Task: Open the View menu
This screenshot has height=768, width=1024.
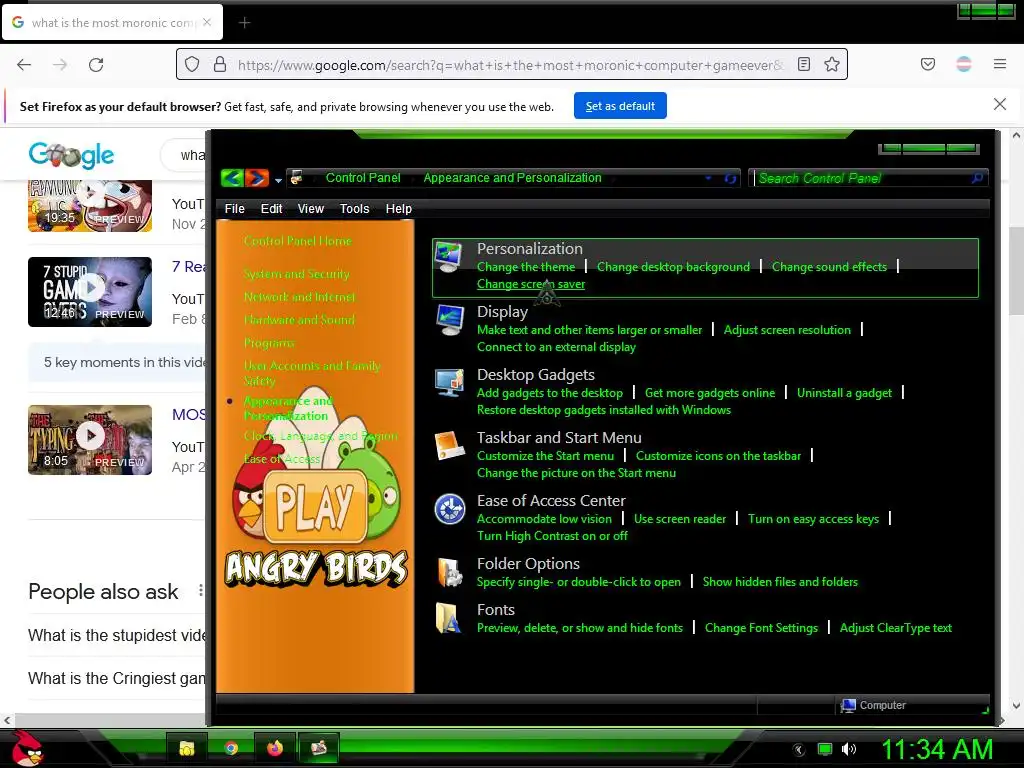Action: click(x=310, y=208)
